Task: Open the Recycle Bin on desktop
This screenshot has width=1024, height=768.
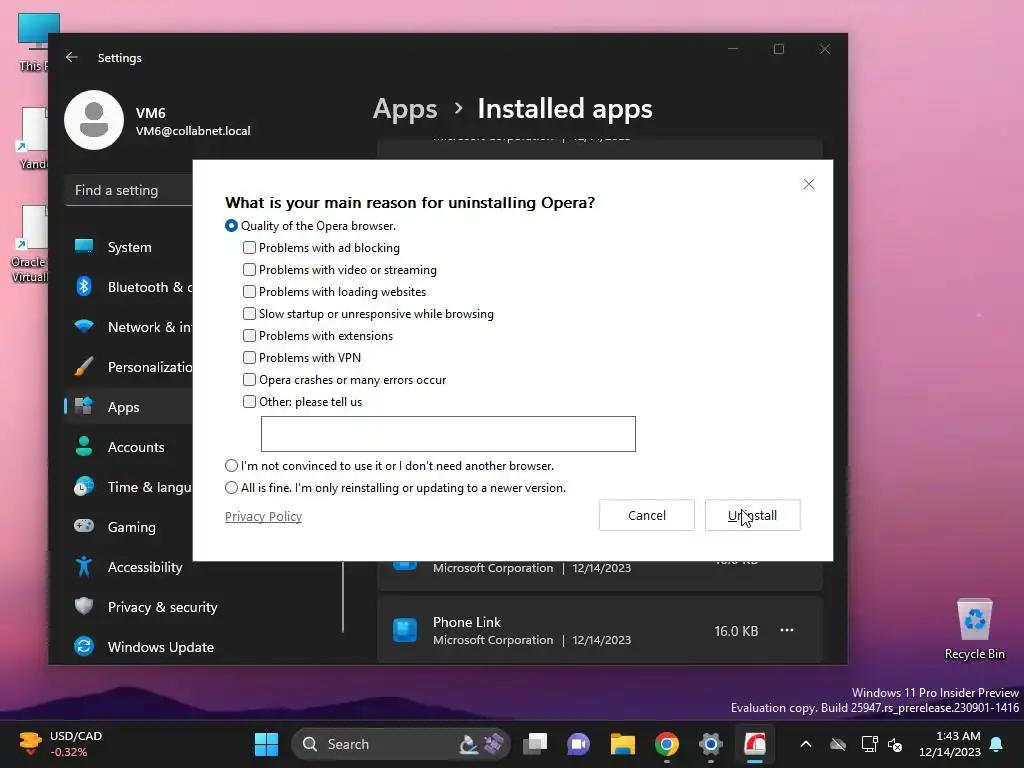Action: pos(974,630)
